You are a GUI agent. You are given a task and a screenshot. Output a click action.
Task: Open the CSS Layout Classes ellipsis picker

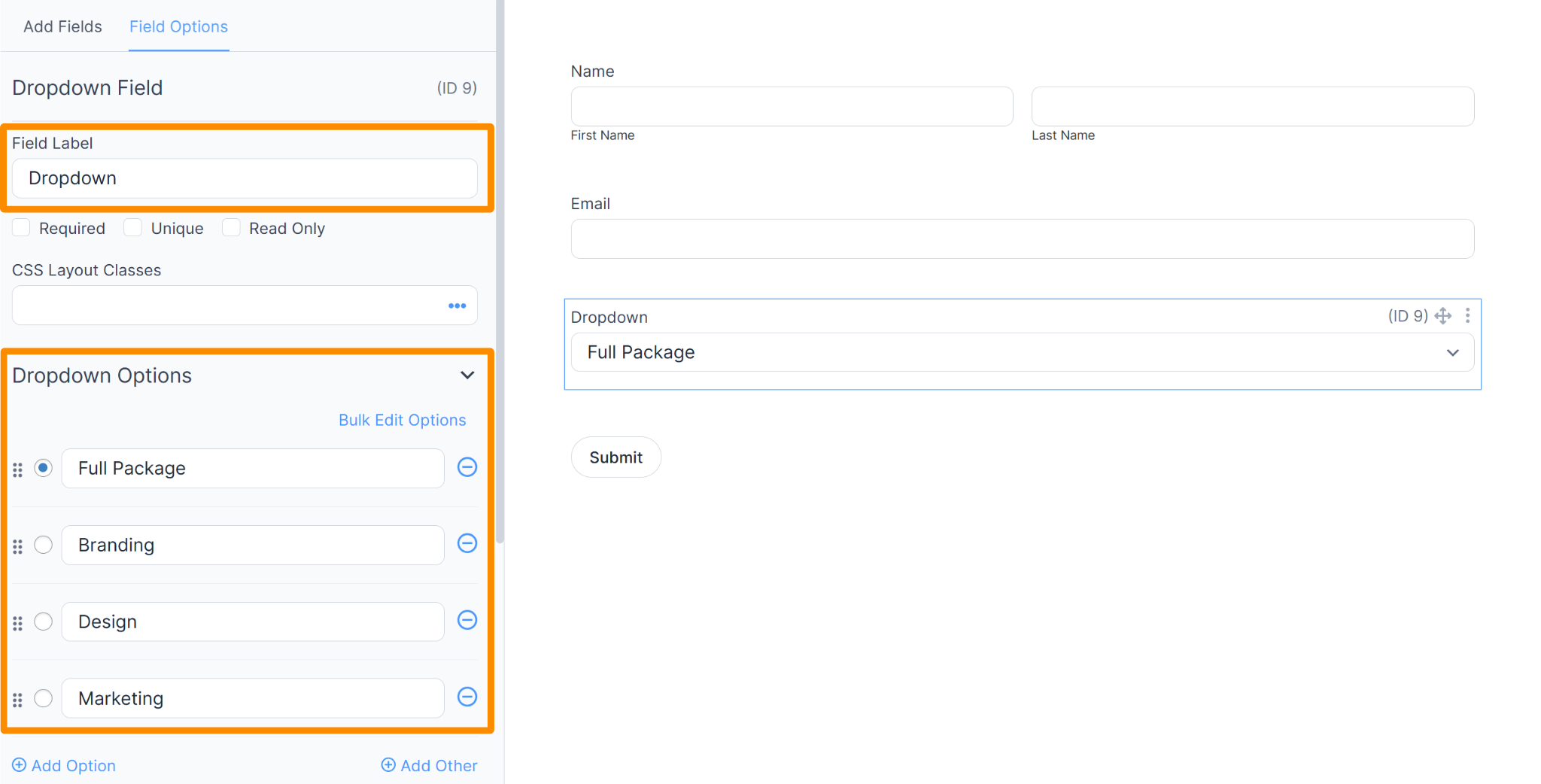pyautogui.click(x=457, y=305)
